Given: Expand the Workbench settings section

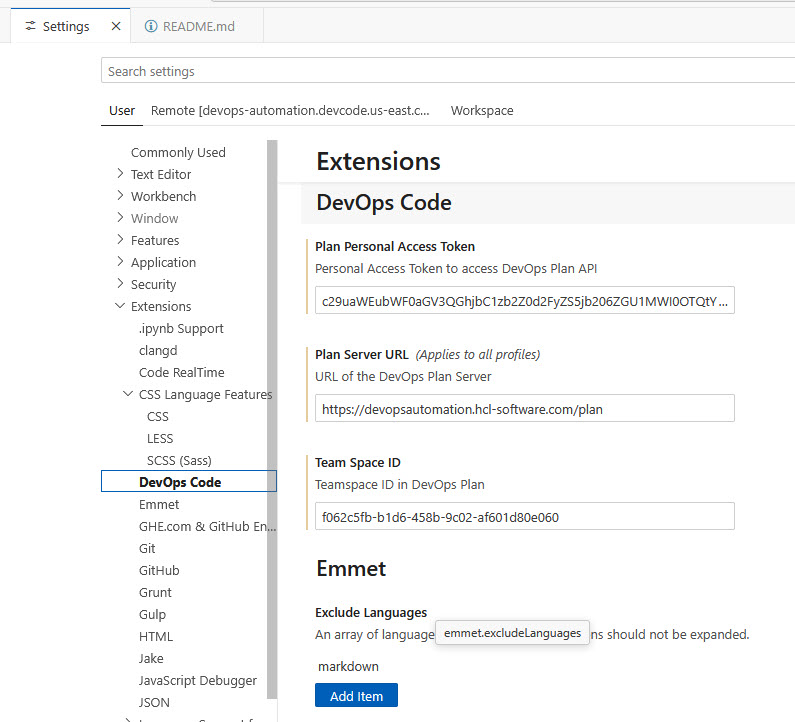Looking at the screenshot, I should click(121, 196).
